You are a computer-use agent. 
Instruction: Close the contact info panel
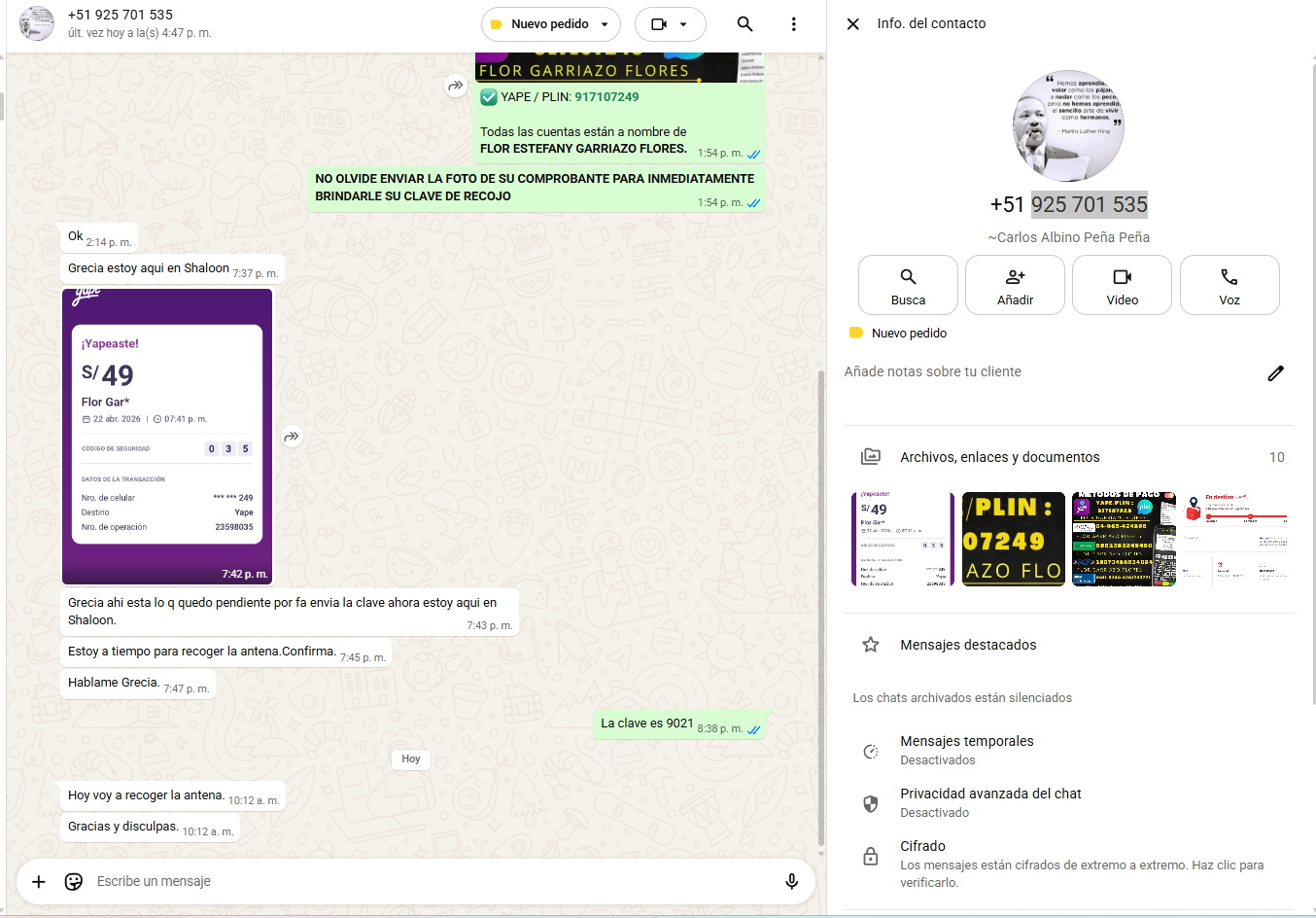[852, 24]
